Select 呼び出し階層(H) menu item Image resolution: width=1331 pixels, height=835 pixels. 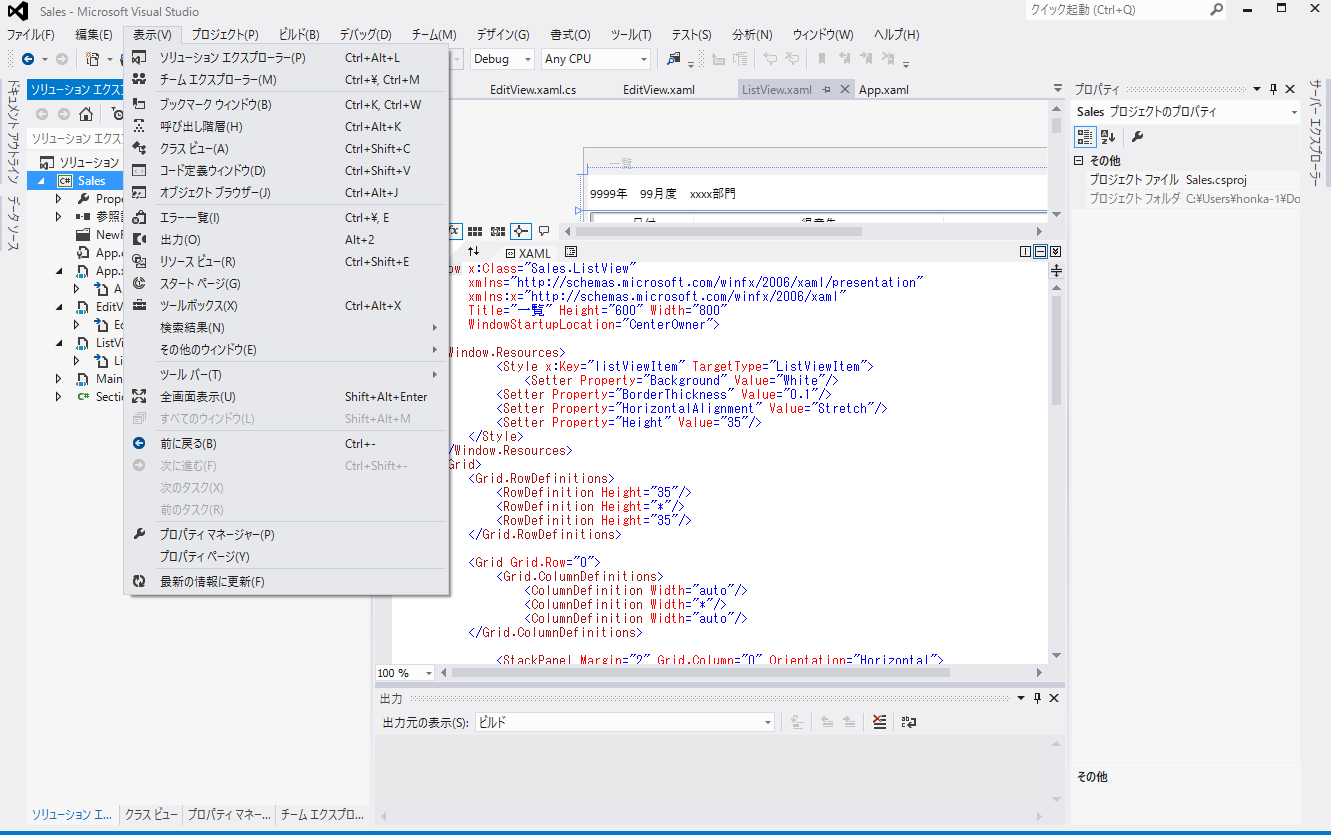point(286,127)
